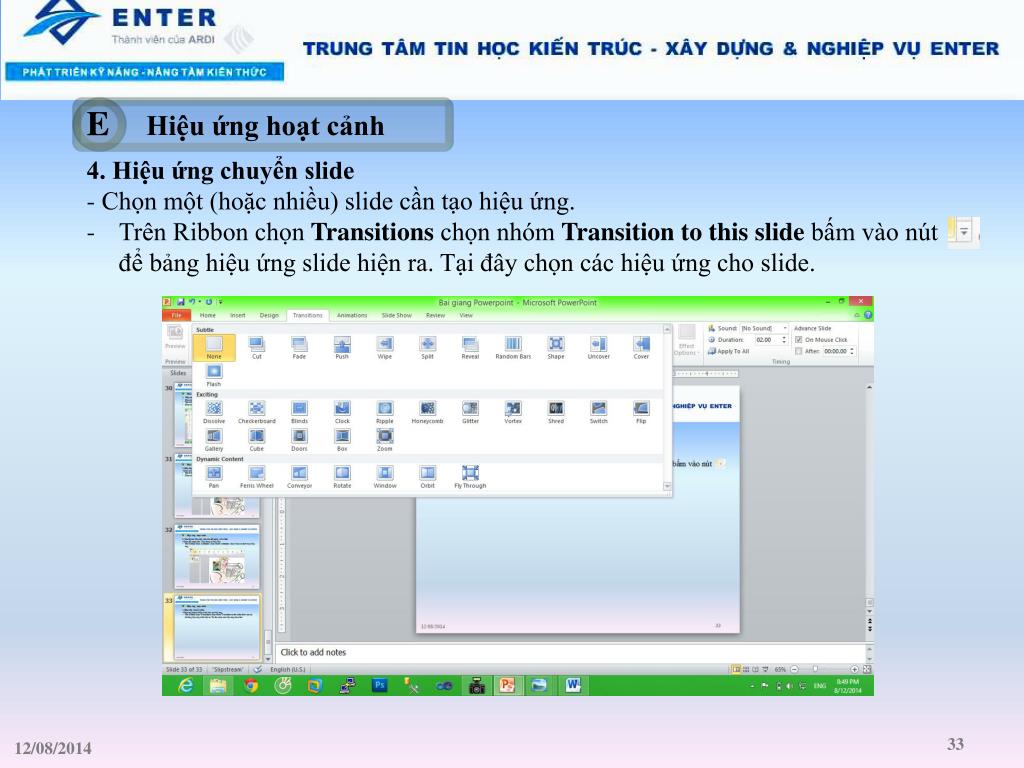Image resolution: width=1024 pixels, height=768 pixels.
Task: Open the Sound dropdown list
Action: (784, 328)
